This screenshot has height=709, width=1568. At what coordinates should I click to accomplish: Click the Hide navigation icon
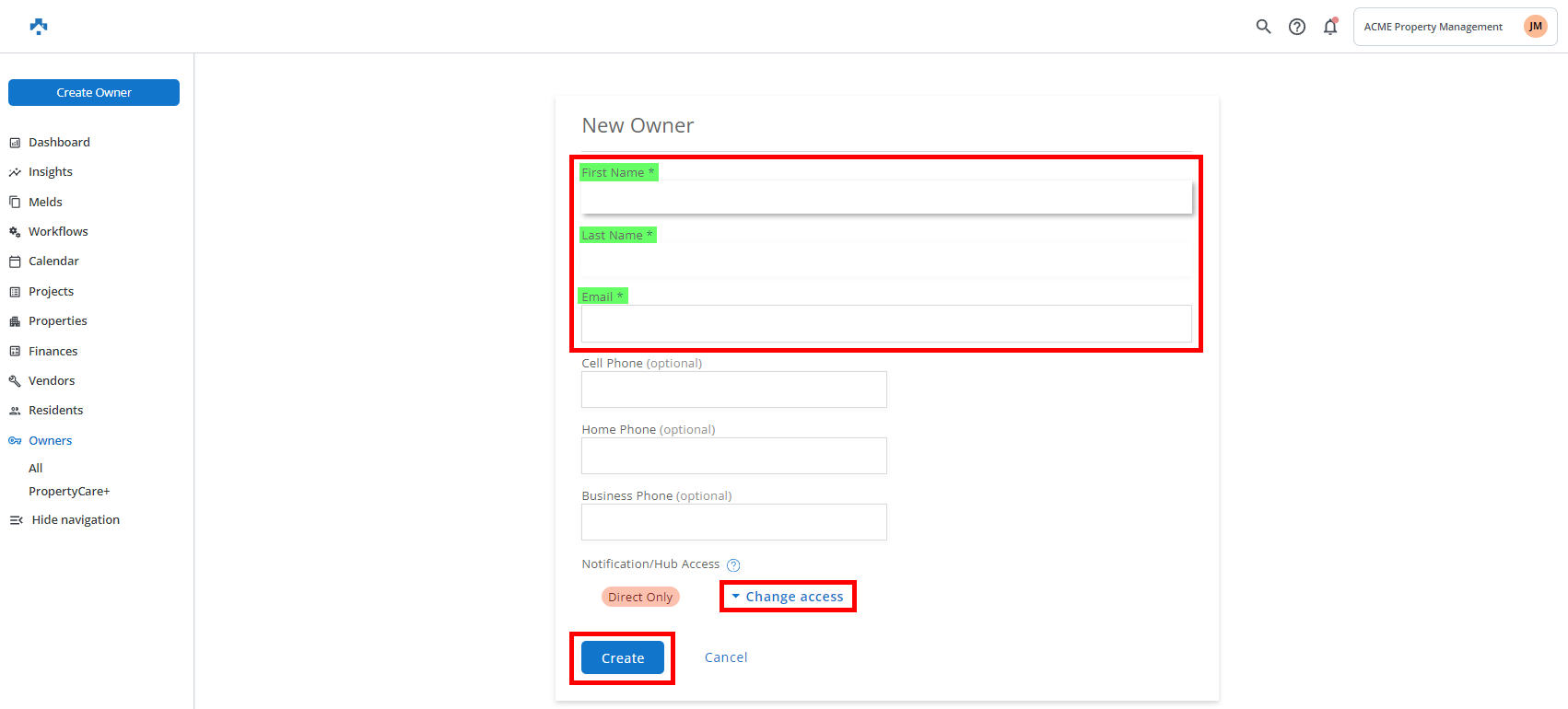[x=16, y=520]
